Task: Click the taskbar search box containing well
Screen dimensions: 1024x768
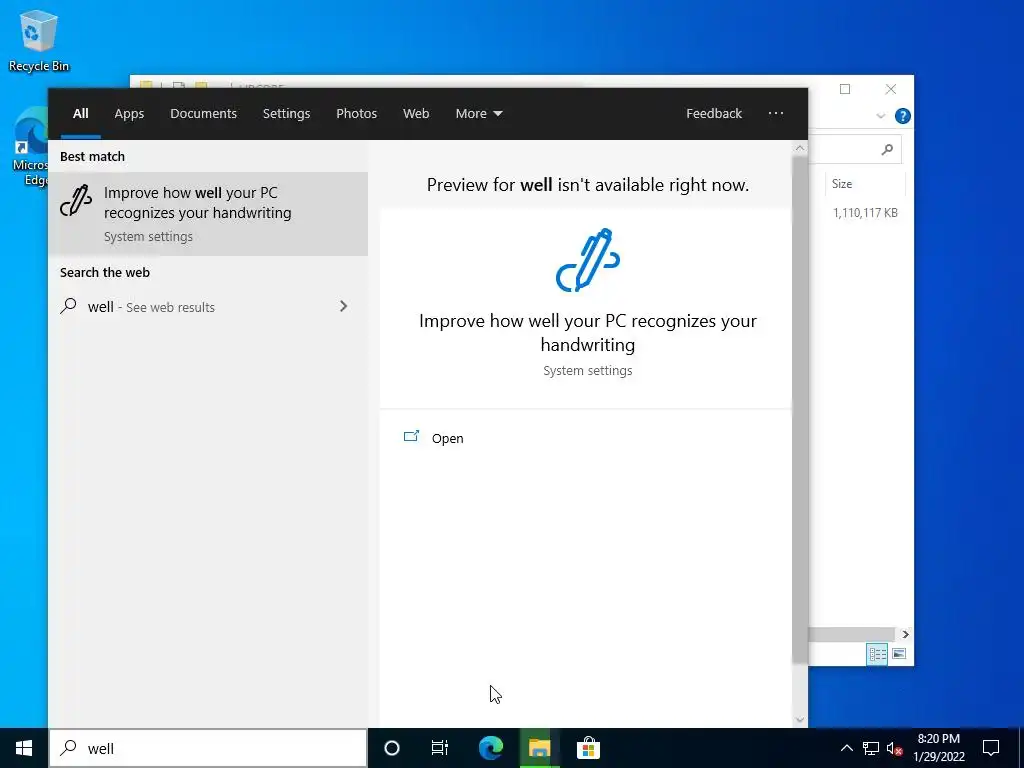Action: (208, 748)
